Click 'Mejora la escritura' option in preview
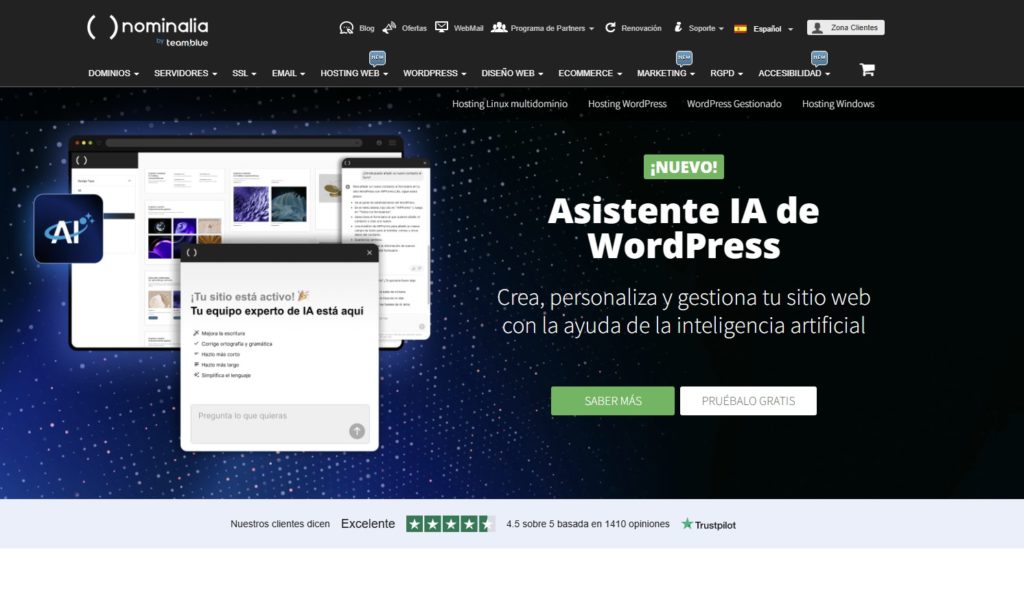This screenshot has width=1024, height=589. pos(223,333)
